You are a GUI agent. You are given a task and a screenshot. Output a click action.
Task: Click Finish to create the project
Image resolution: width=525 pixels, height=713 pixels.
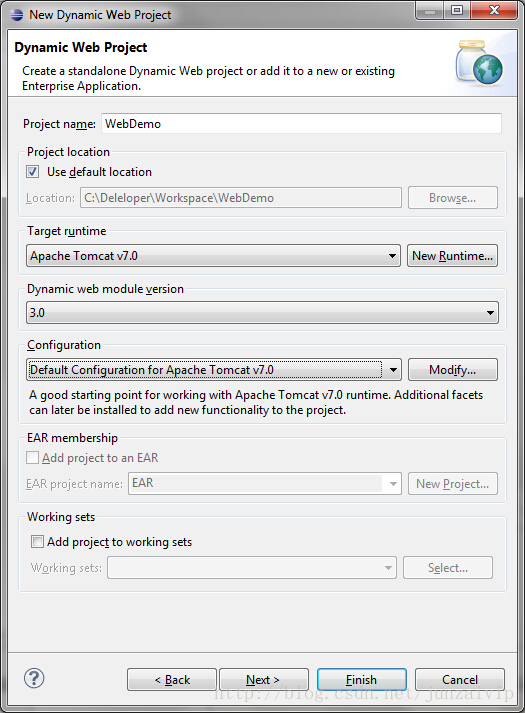click(362, 679)
